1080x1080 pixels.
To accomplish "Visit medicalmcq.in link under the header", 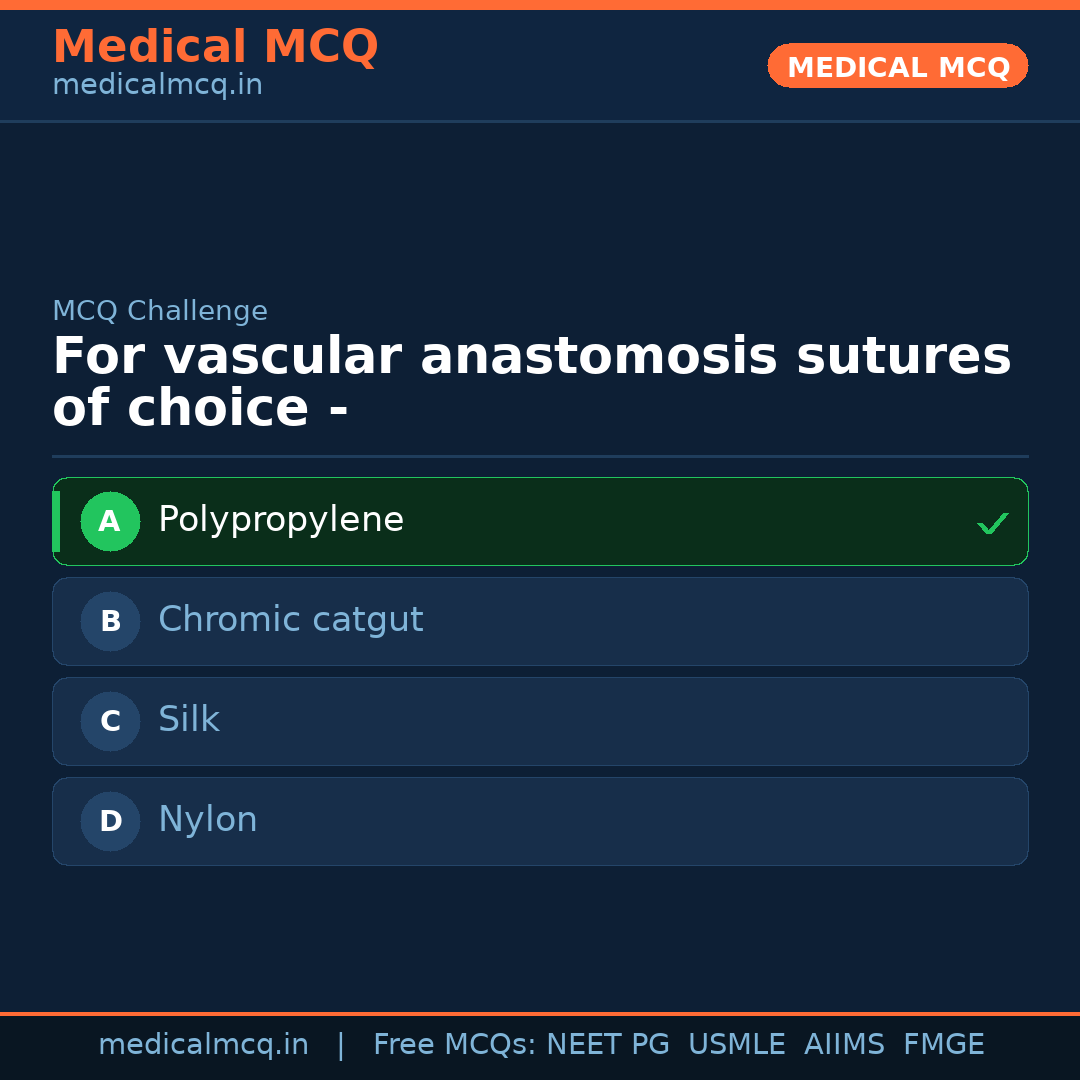I will [x=157, y=85].
